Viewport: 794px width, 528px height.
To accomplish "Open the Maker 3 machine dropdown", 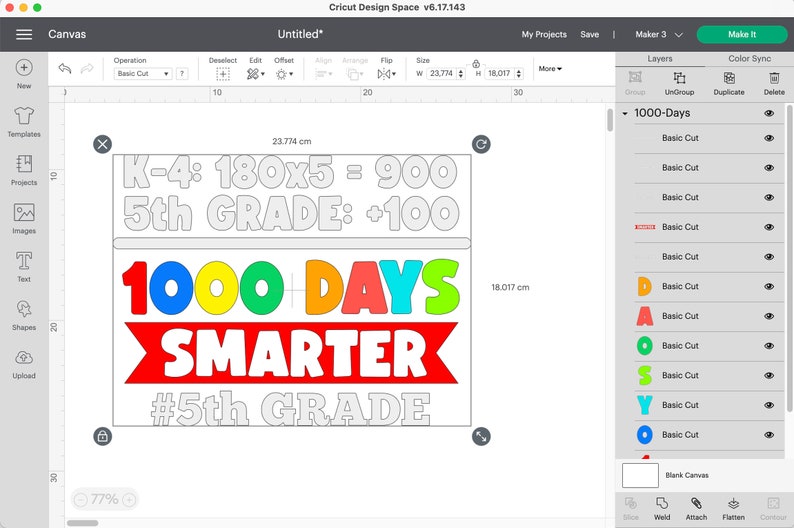I will (x=659, y=34).
